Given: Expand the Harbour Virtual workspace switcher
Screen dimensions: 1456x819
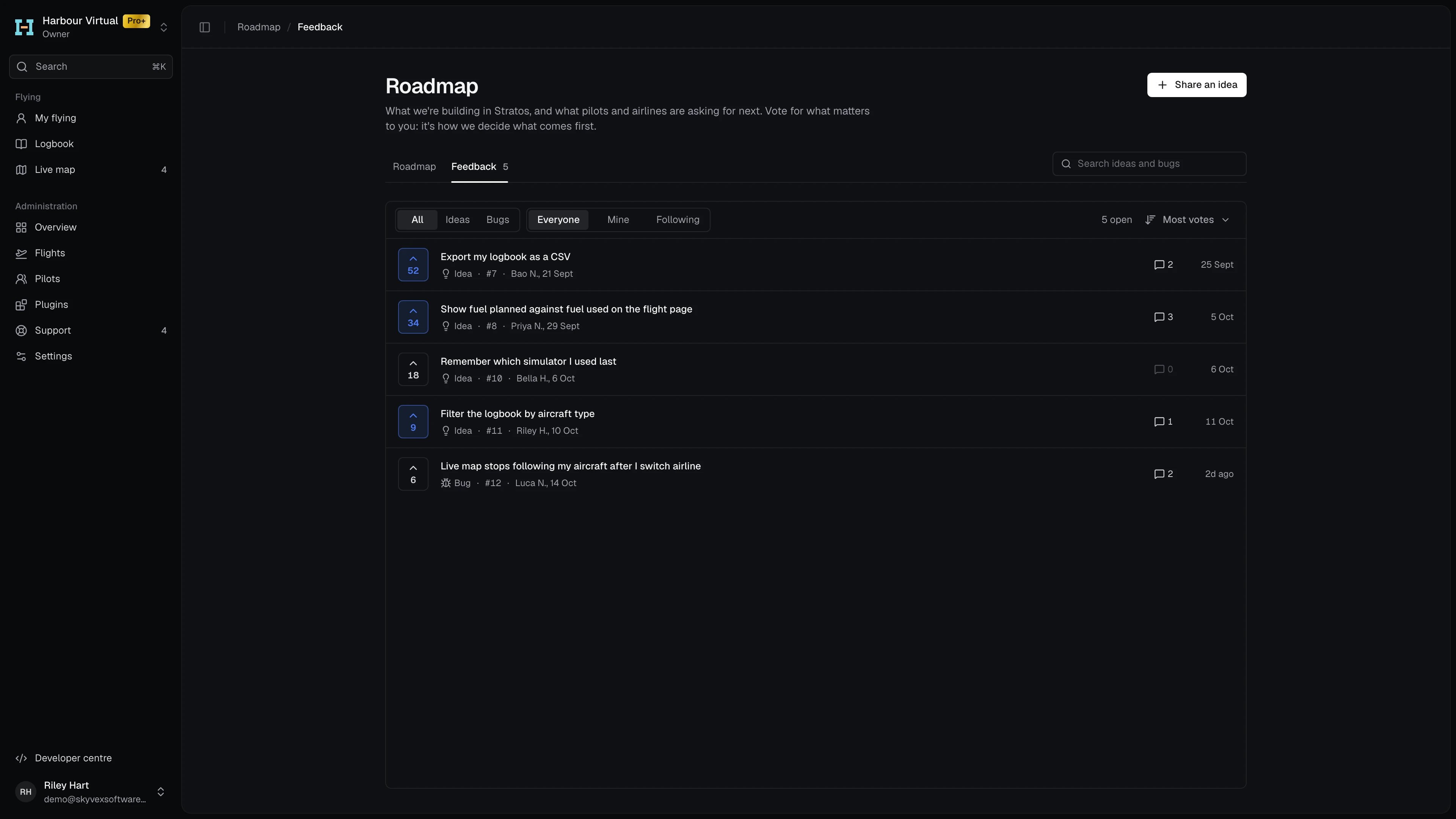Looking at the screenshot, I should point(163,27).
